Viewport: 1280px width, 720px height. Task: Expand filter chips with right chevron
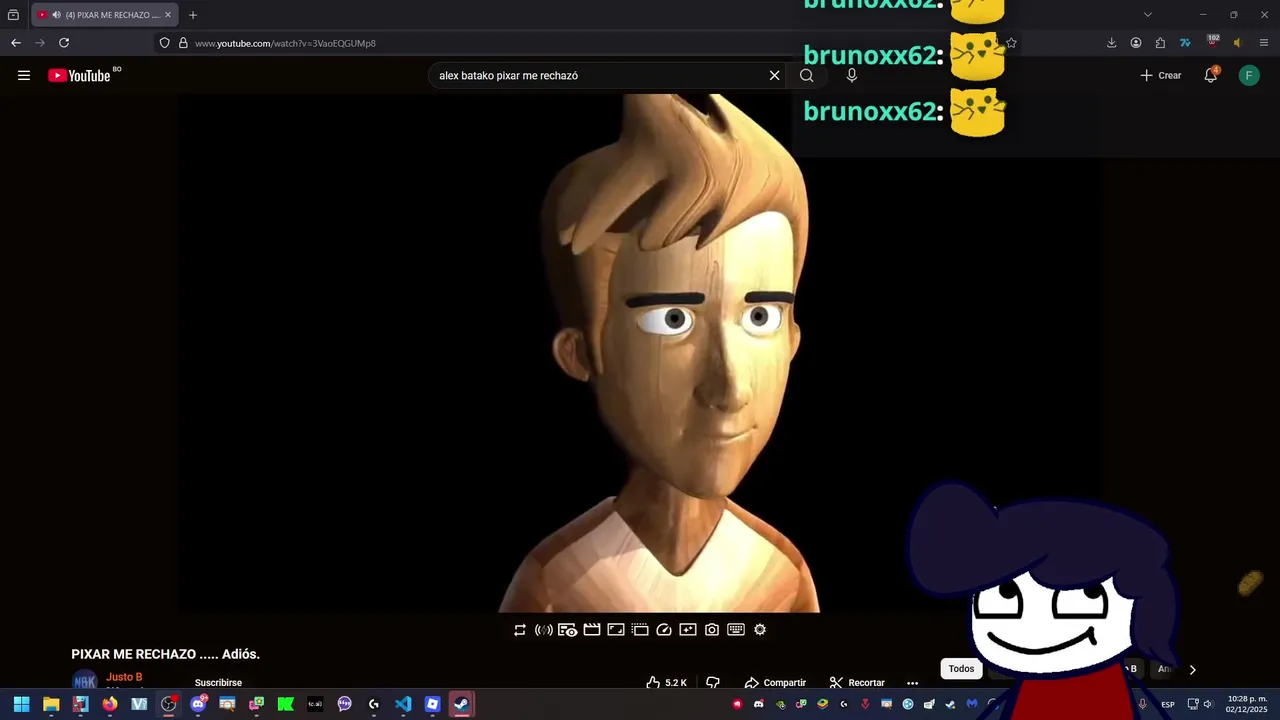tap(1192, 670)
